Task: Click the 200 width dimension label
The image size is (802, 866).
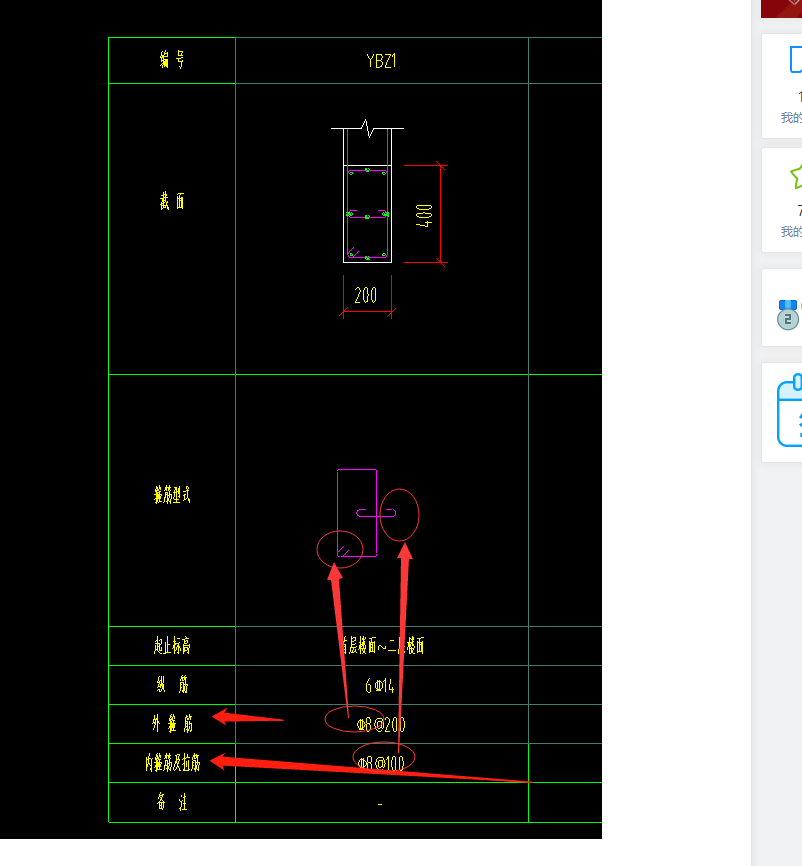Action: [x=366, y=295]
